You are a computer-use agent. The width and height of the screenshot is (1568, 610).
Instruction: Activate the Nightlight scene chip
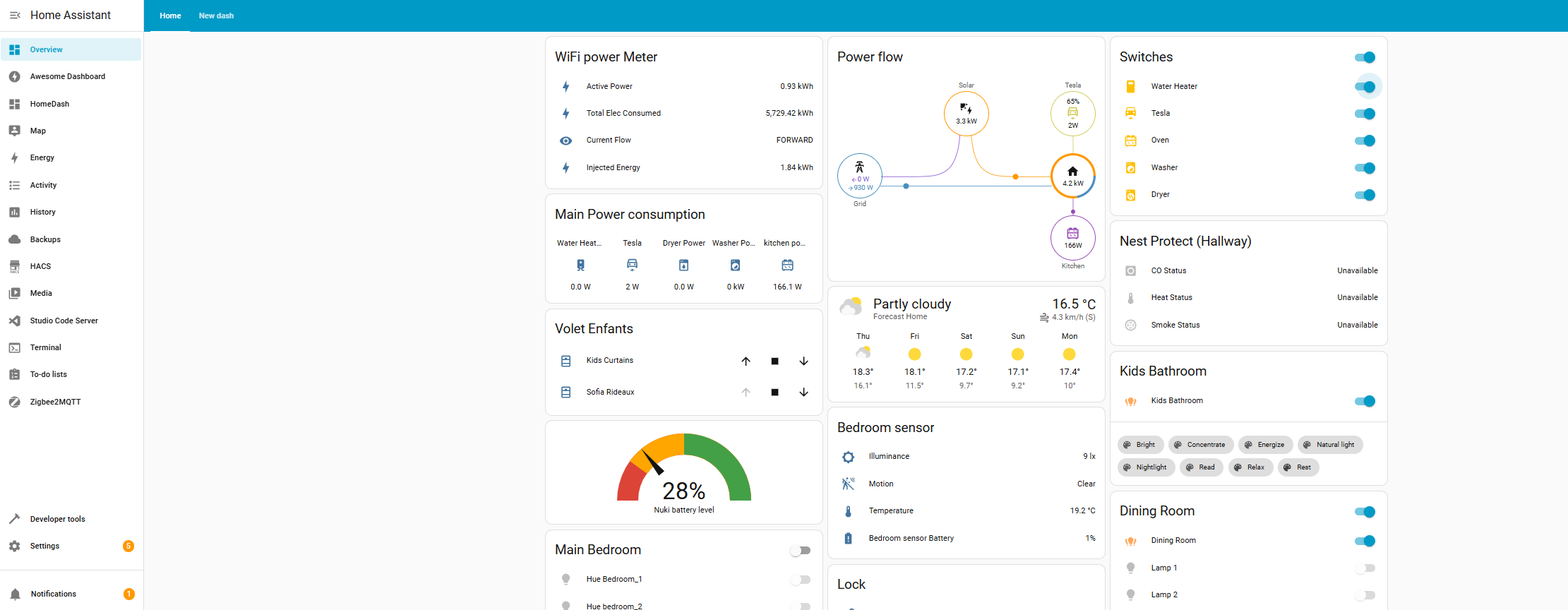click(x=1146, y=467)
